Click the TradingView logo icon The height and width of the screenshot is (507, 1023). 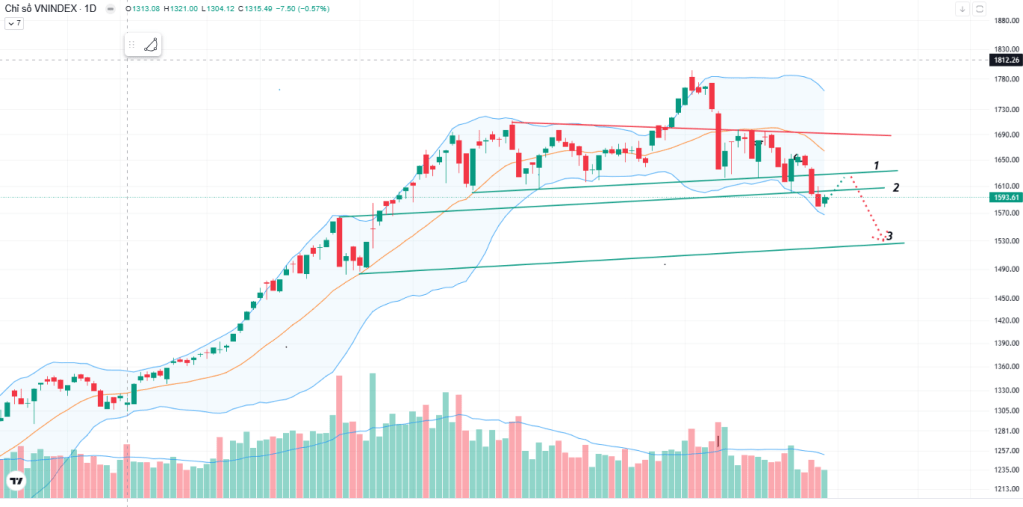pyautogui.click(x=15, y=482)
